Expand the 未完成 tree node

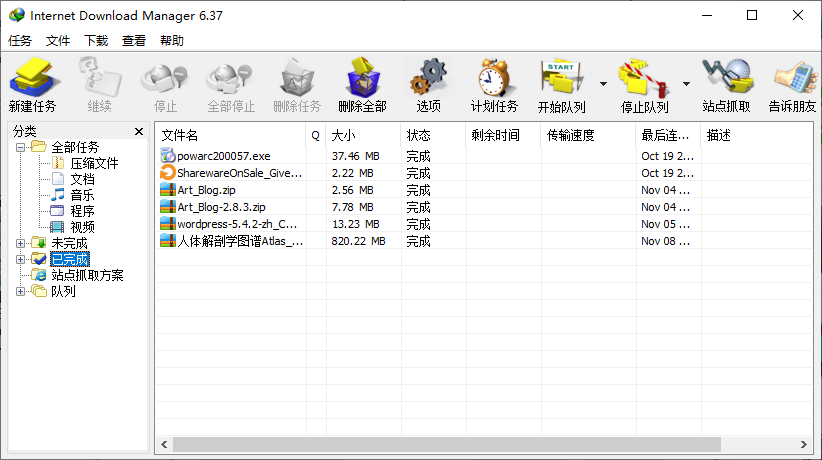click(20, 243)
